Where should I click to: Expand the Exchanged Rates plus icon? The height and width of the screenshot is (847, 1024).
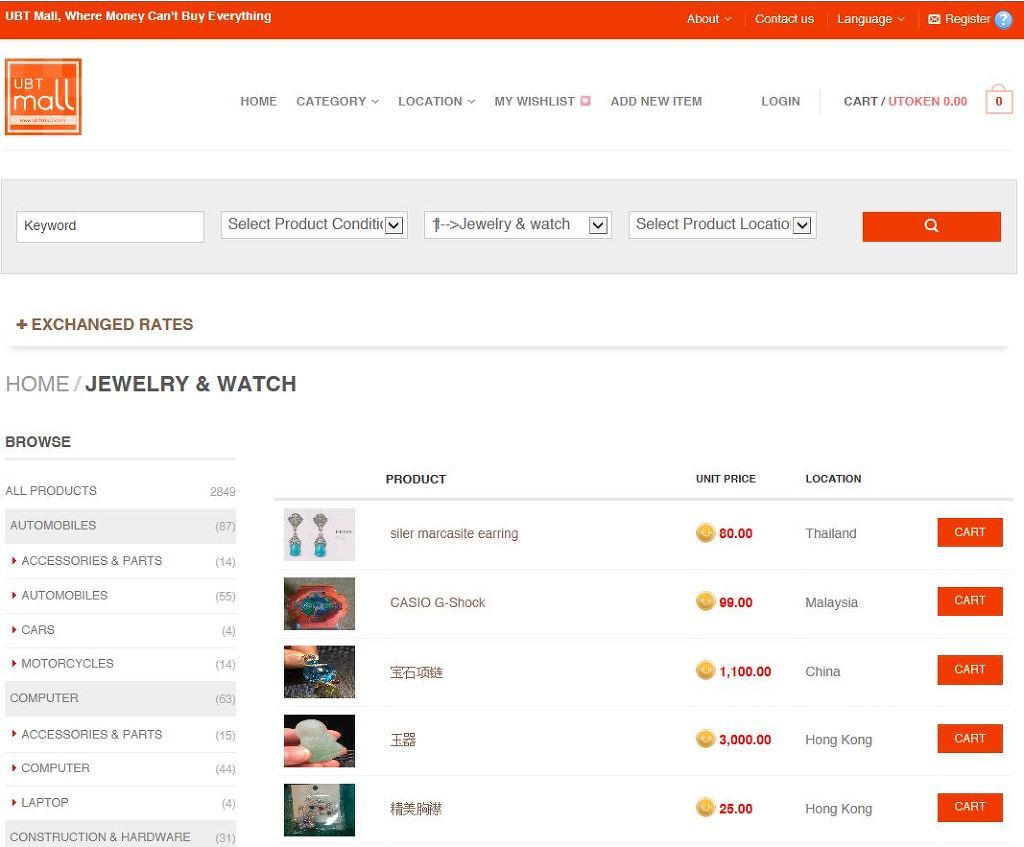(x=22, y=325)
